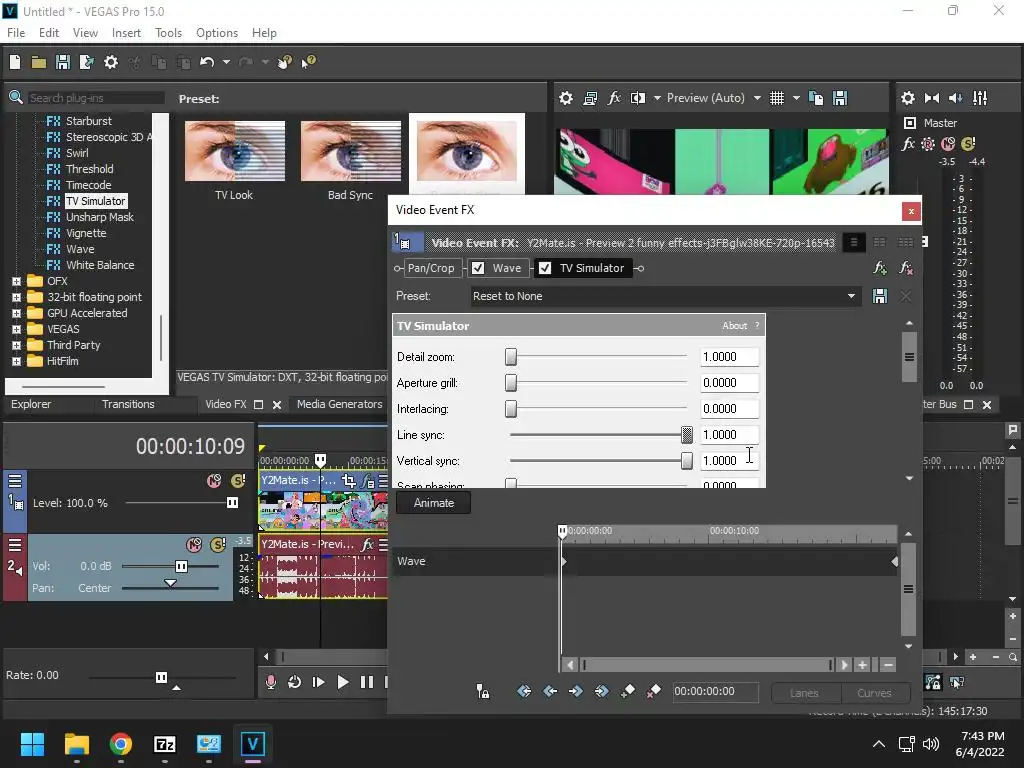Screen dimensions: 1024x768
Task: Mute audio track 2
Action: pyautogui.click(x=194, y=544)
